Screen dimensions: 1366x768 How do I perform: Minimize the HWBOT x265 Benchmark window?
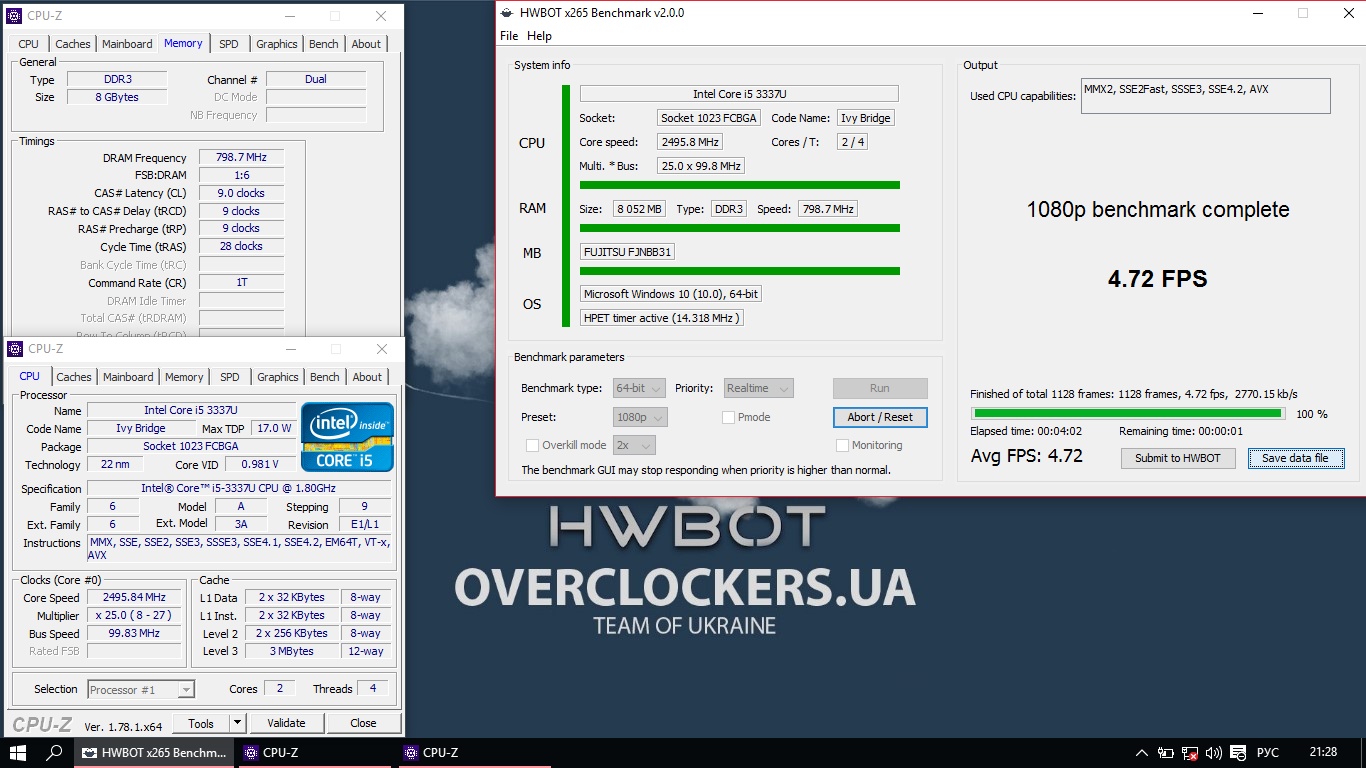click(1257, 14)
